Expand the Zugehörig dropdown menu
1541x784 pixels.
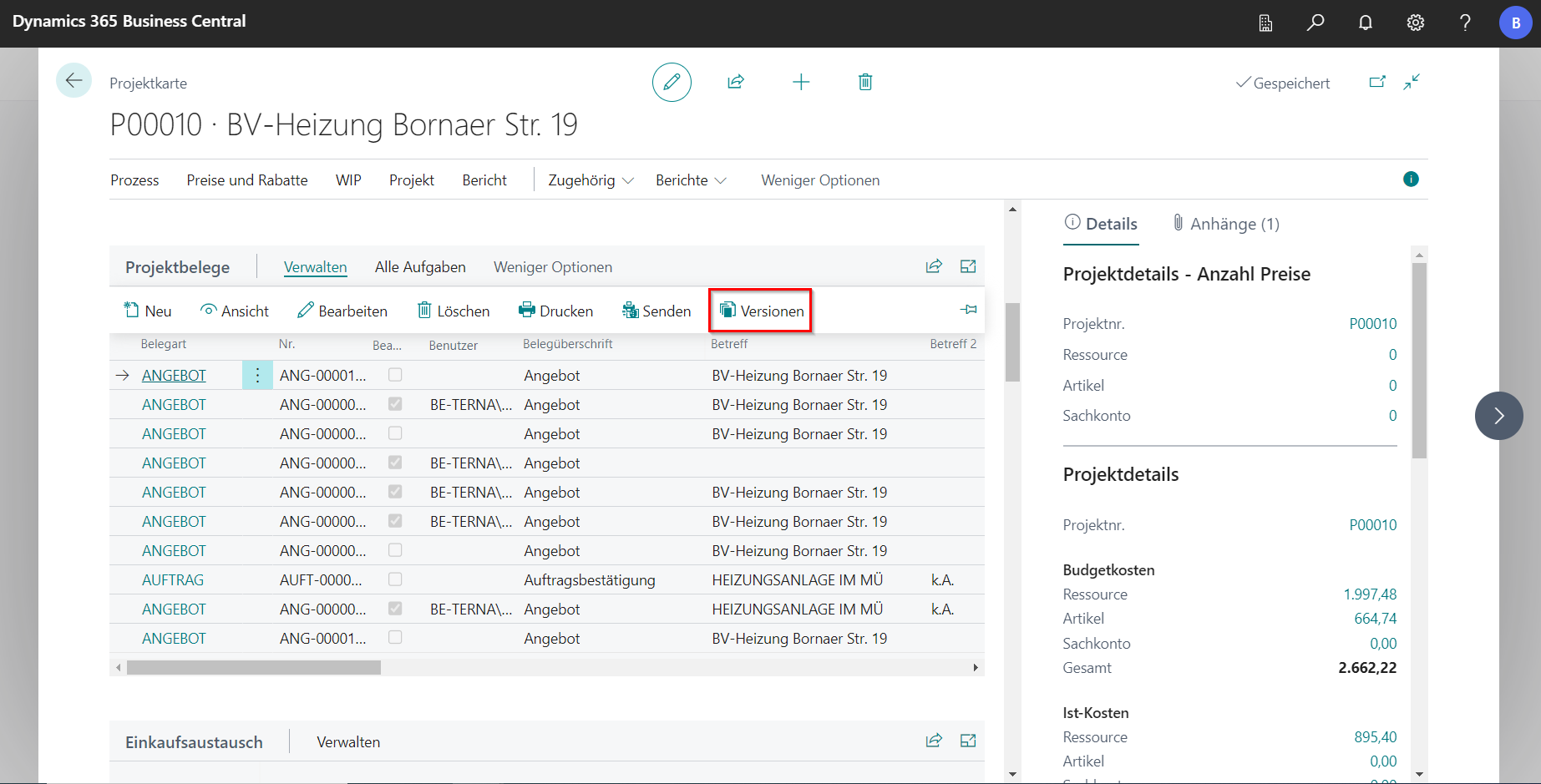[591, 180]
